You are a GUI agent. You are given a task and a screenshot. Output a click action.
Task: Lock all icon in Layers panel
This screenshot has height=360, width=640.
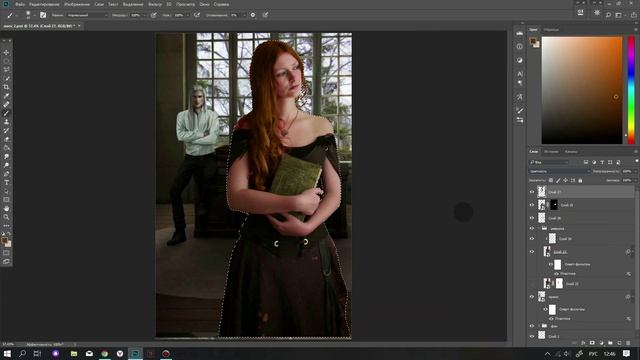click(580, 180)
